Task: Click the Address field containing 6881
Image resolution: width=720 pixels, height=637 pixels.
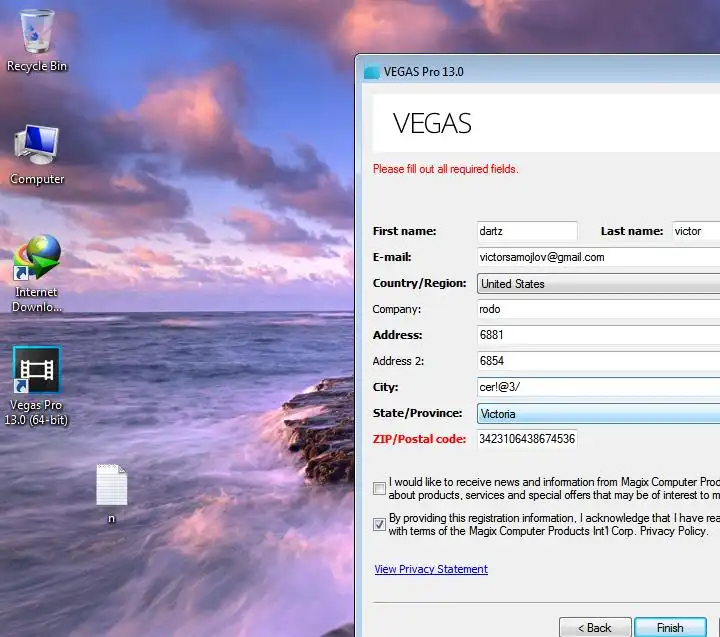Action: (598, 335)
